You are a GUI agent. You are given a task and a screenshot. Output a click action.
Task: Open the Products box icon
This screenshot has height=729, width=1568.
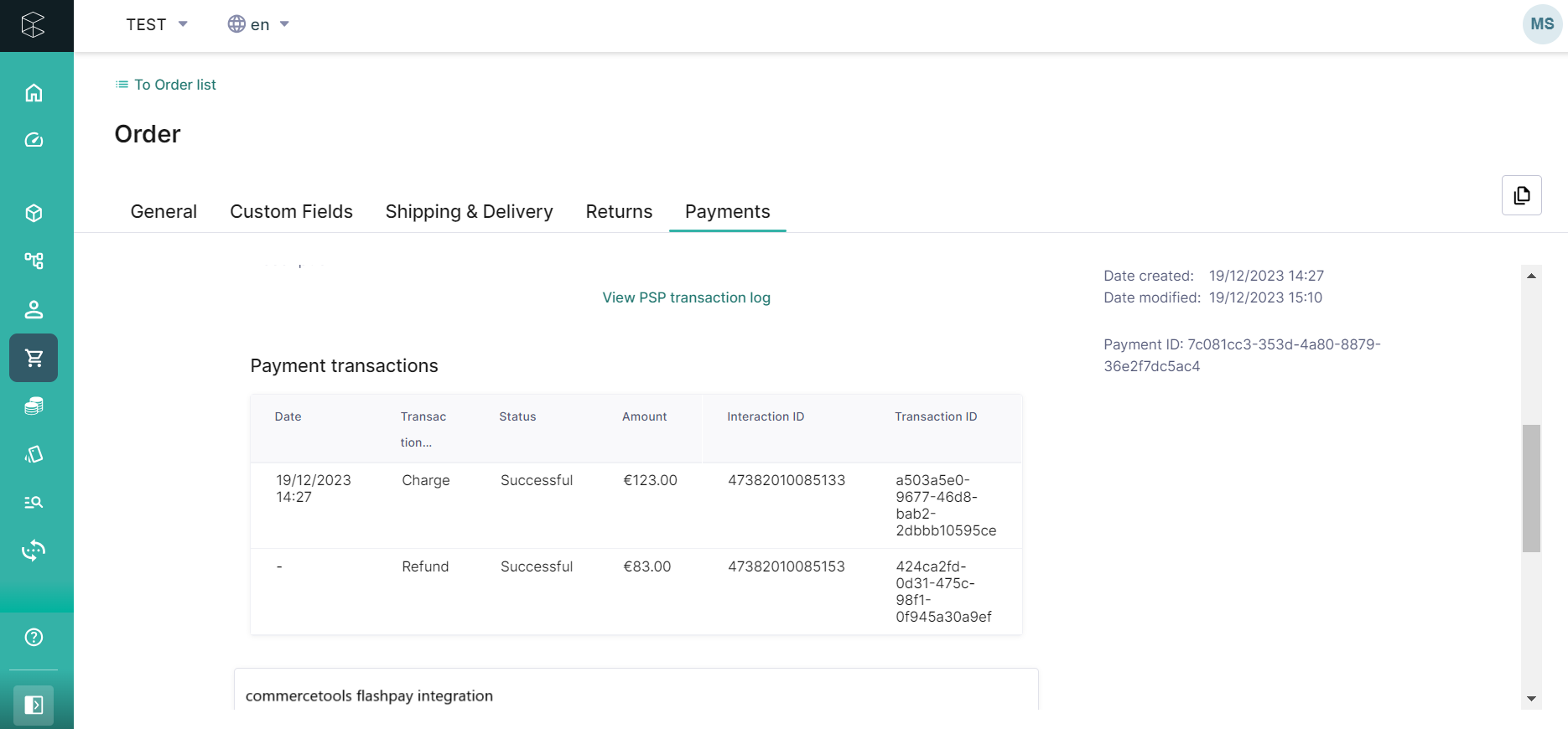pos(34,214)
